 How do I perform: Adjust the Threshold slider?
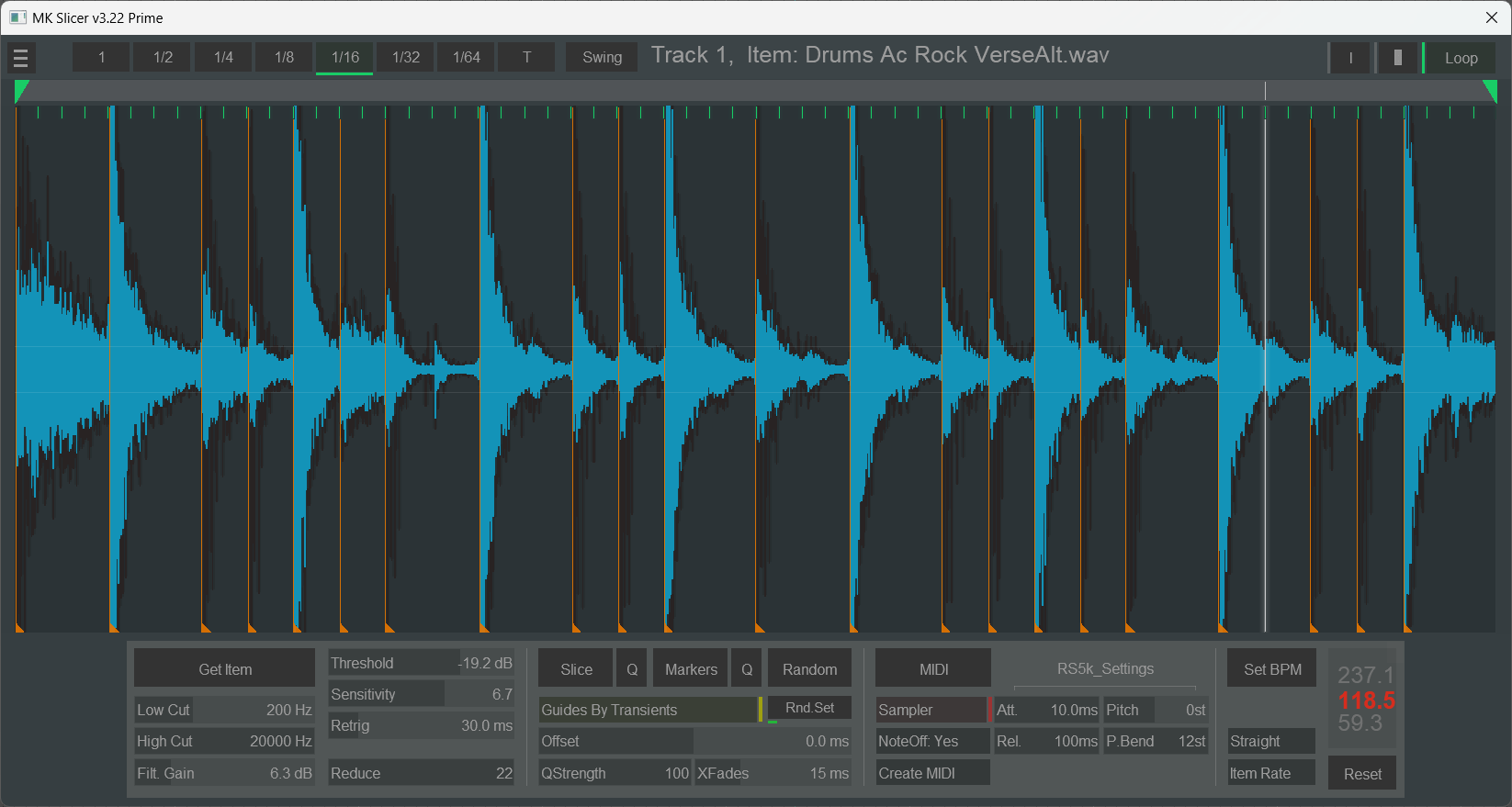pyautogui.click(x=421, y=663)
